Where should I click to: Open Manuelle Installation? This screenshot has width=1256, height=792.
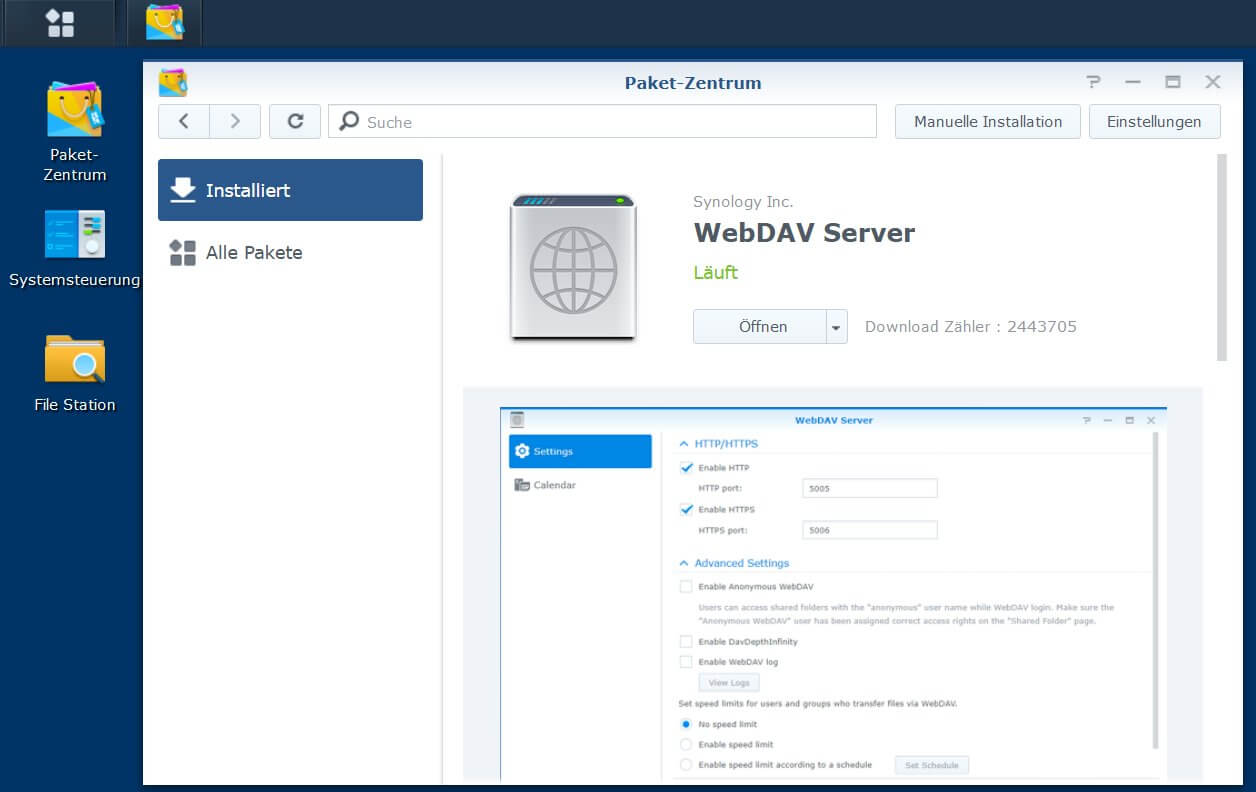pyautogui.click(x=988, y=121)
